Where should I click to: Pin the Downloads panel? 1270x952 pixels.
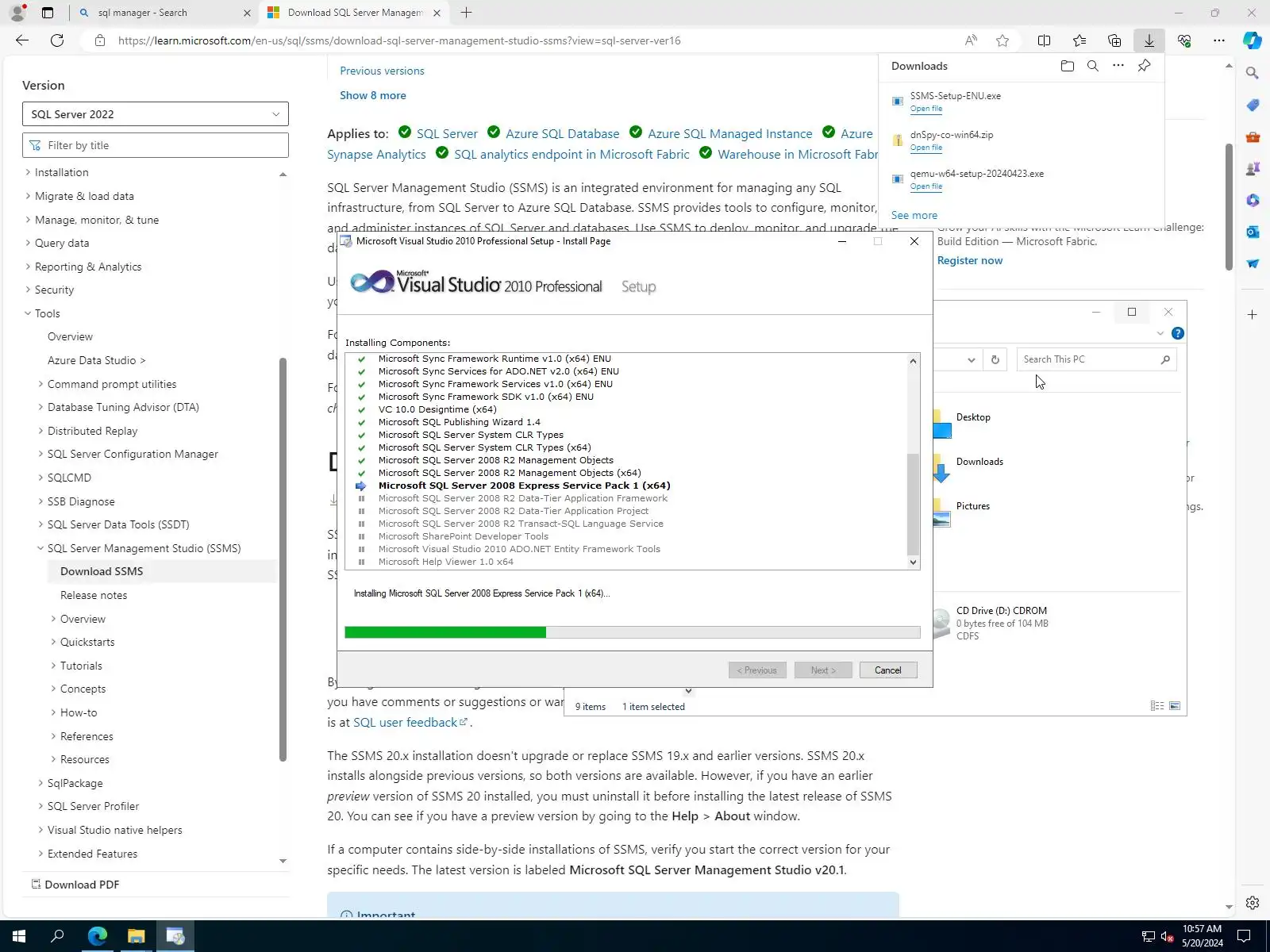point(1144,66)
